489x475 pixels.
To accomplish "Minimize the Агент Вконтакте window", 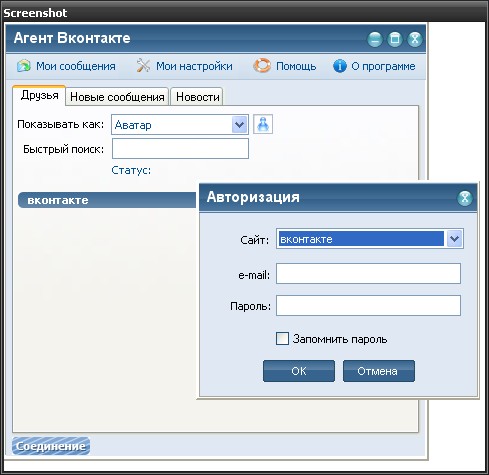I will (x=375, y=39).
